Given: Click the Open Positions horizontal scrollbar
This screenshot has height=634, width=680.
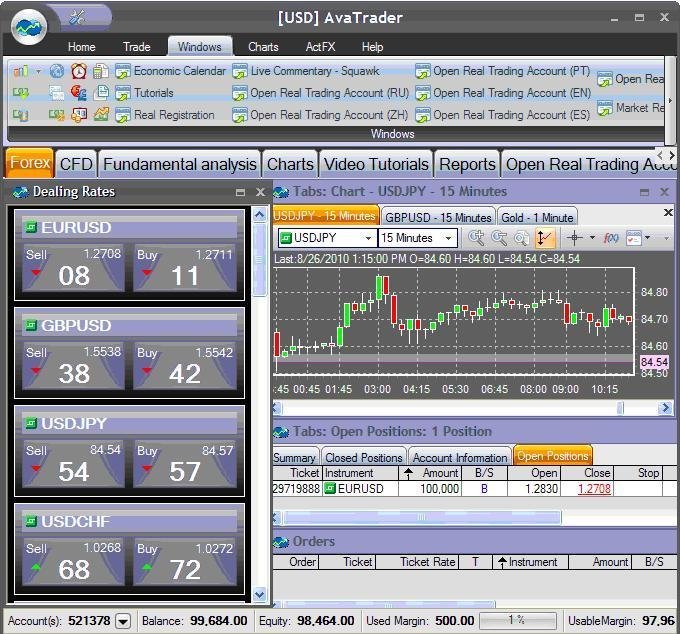Looking at the screenshot, I should point(421,517).
